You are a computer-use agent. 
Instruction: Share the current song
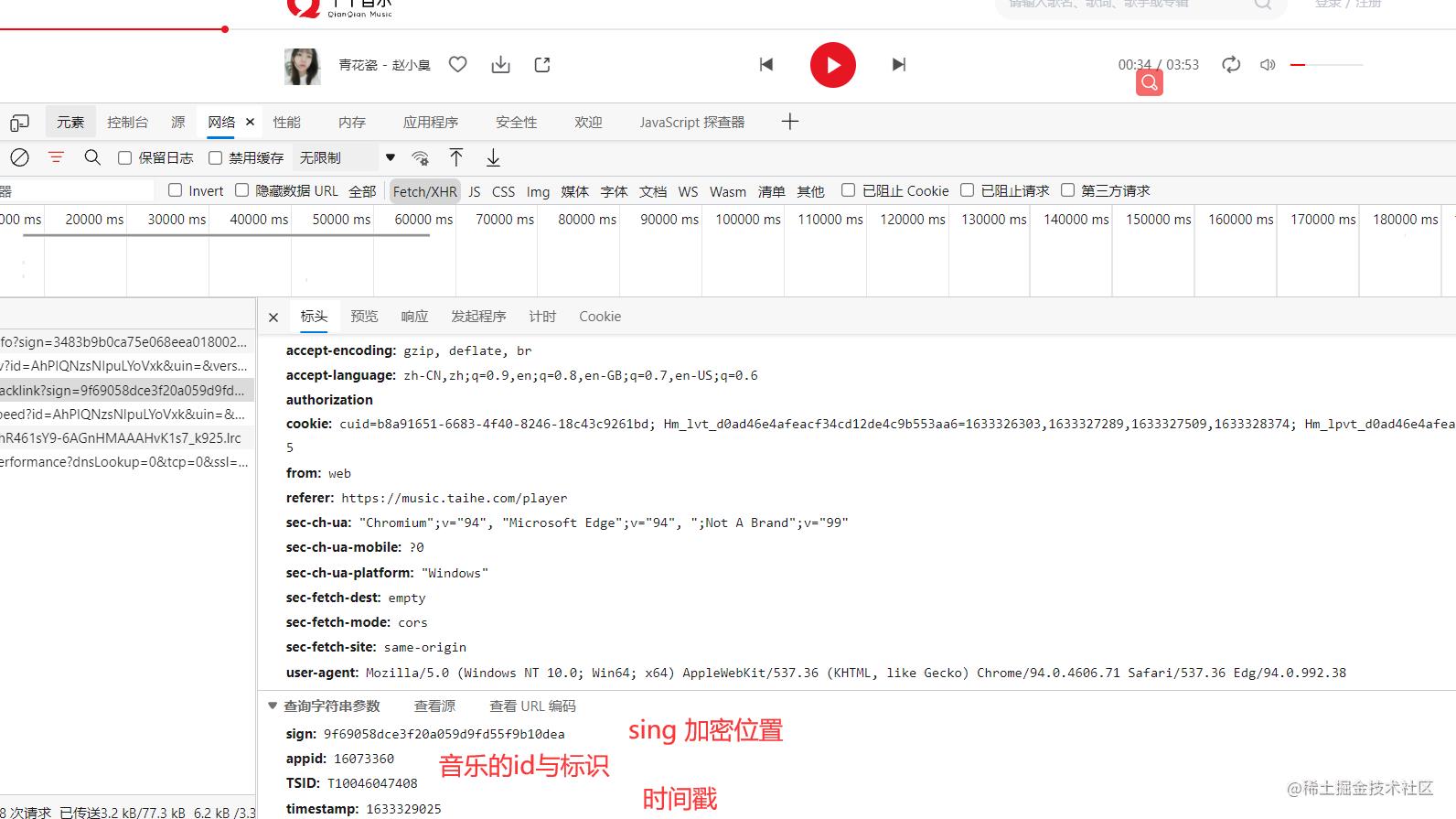point(542,64)
